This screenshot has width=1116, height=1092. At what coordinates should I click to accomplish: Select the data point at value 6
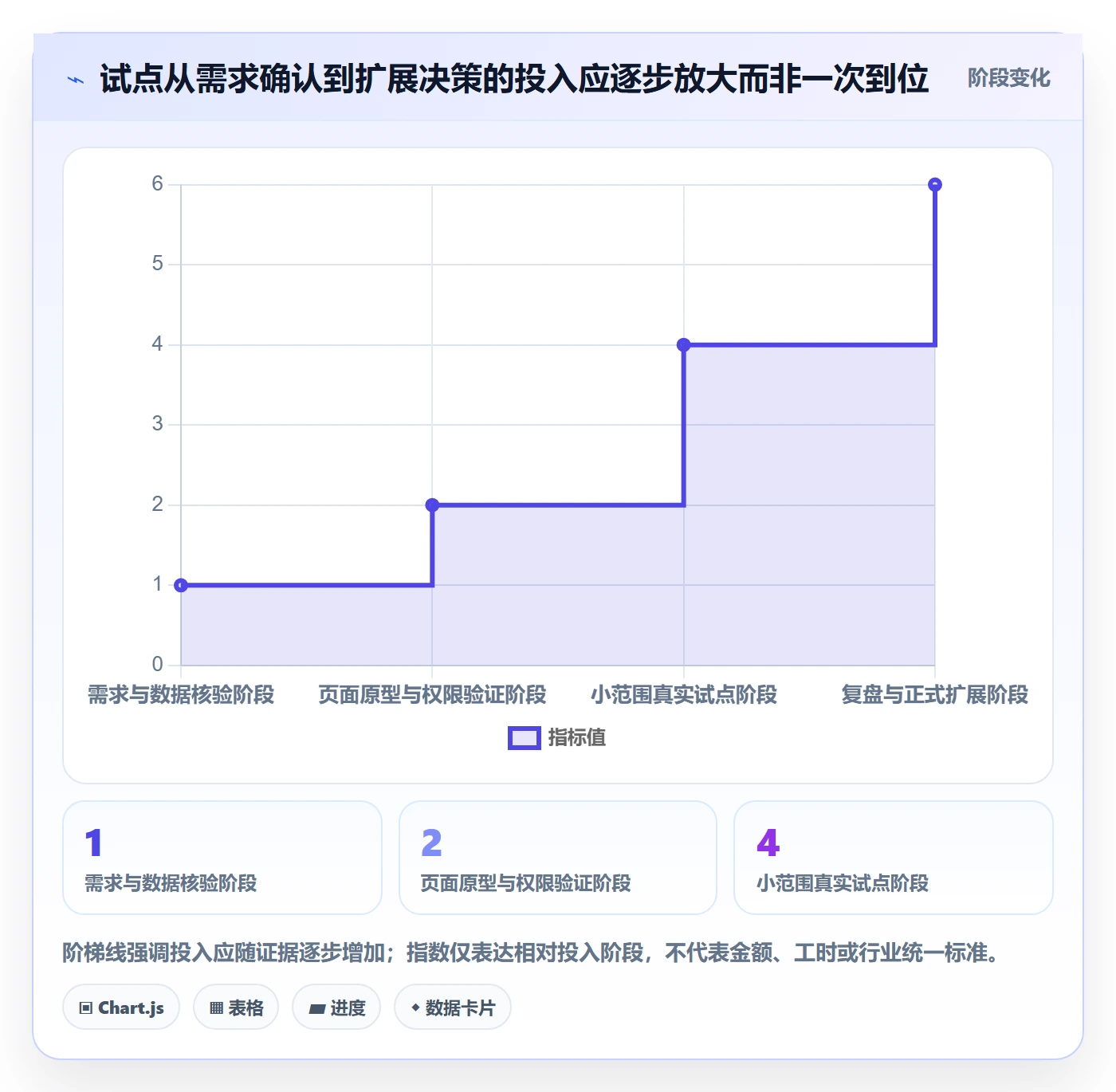tap(935, 184)
